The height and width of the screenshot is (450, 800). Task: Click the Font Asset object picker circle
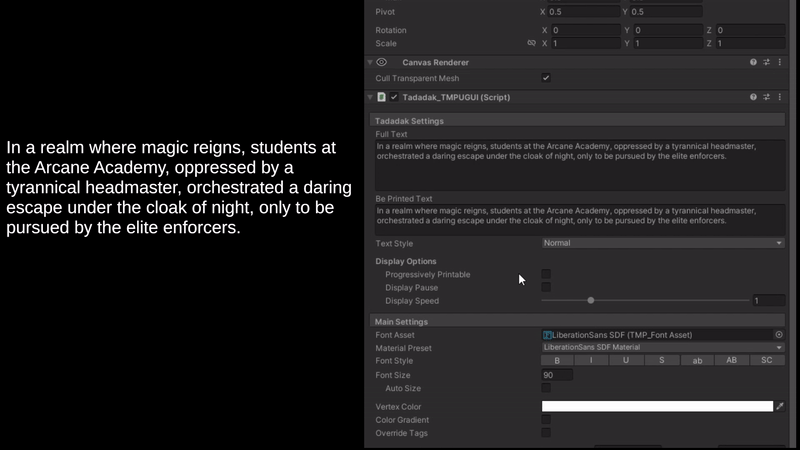779,335
